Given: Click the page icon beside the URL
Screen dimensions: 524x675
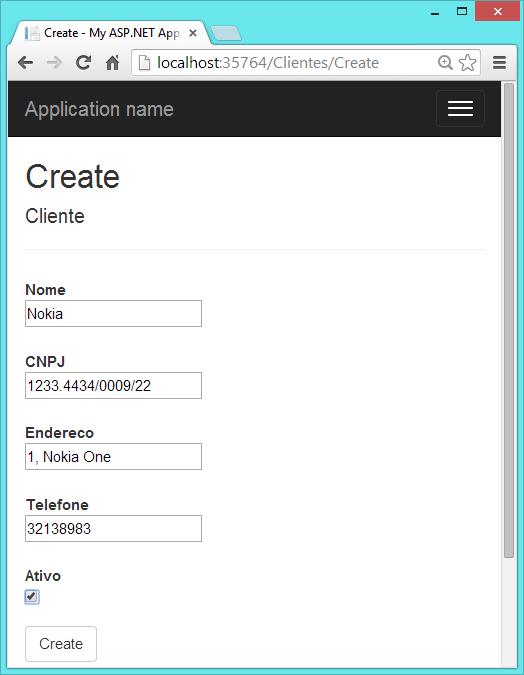Looking at the screenshot, I should pos(144,63).
